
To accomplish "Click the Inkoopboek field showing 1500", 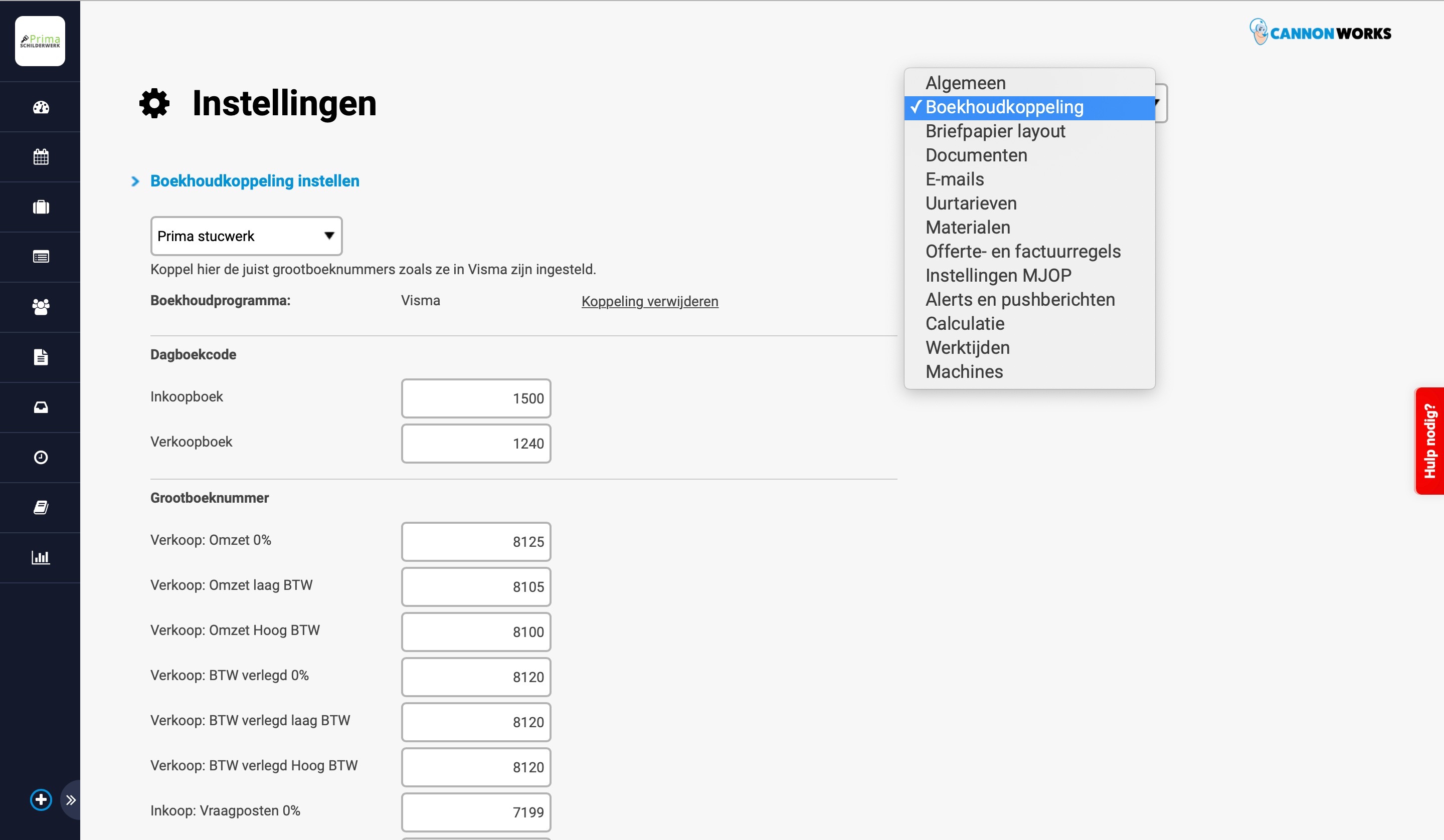I will [x=476, y=398].
